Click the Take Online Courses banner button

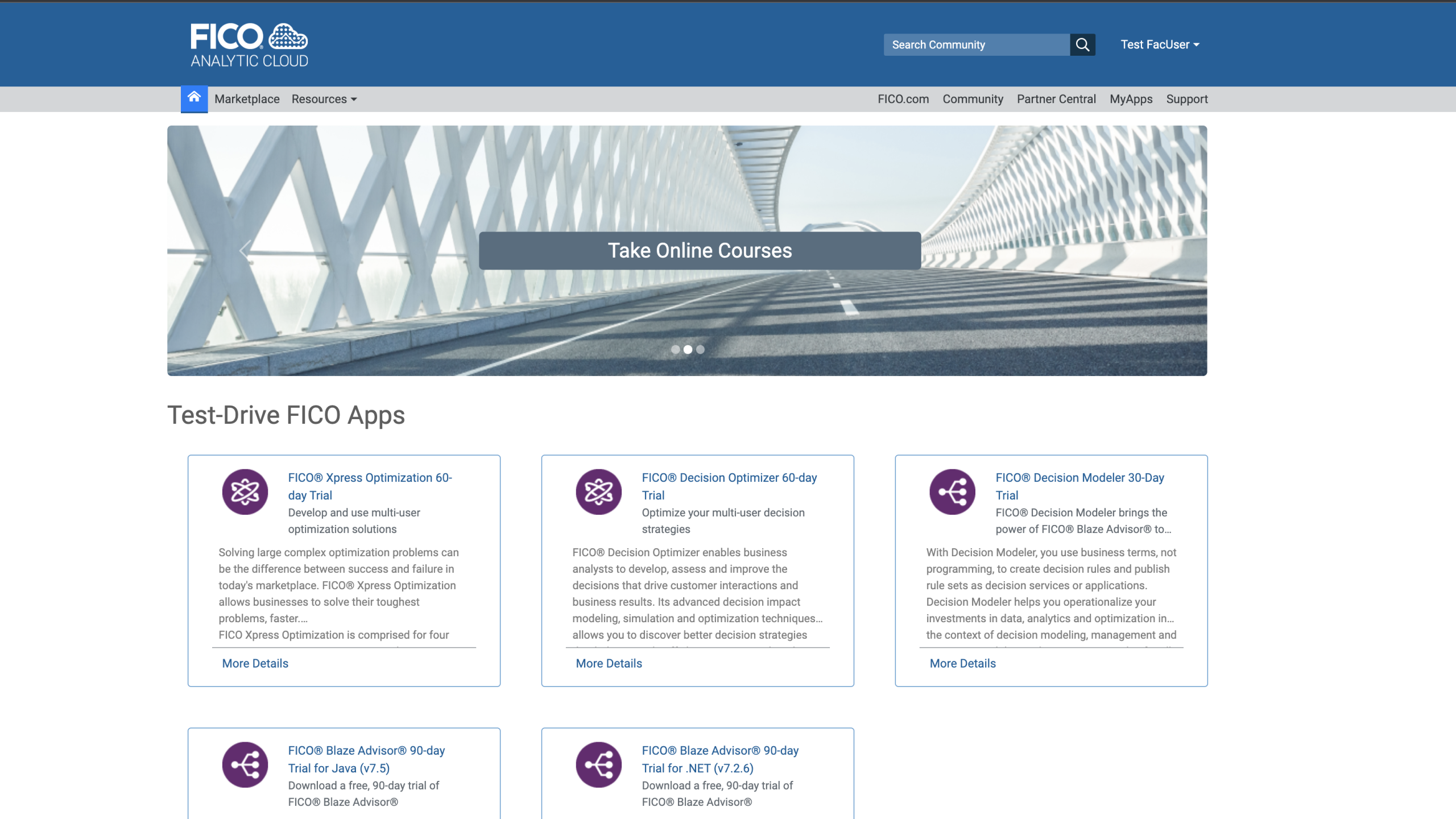point(700,250)
